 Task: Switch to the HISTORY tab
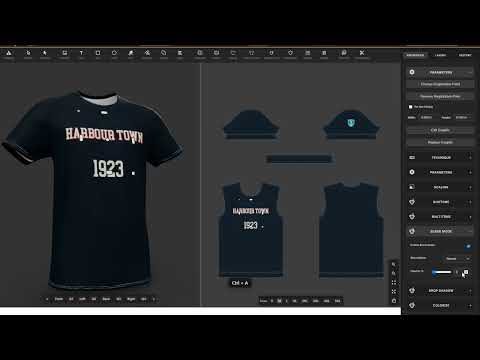[465, 55]
